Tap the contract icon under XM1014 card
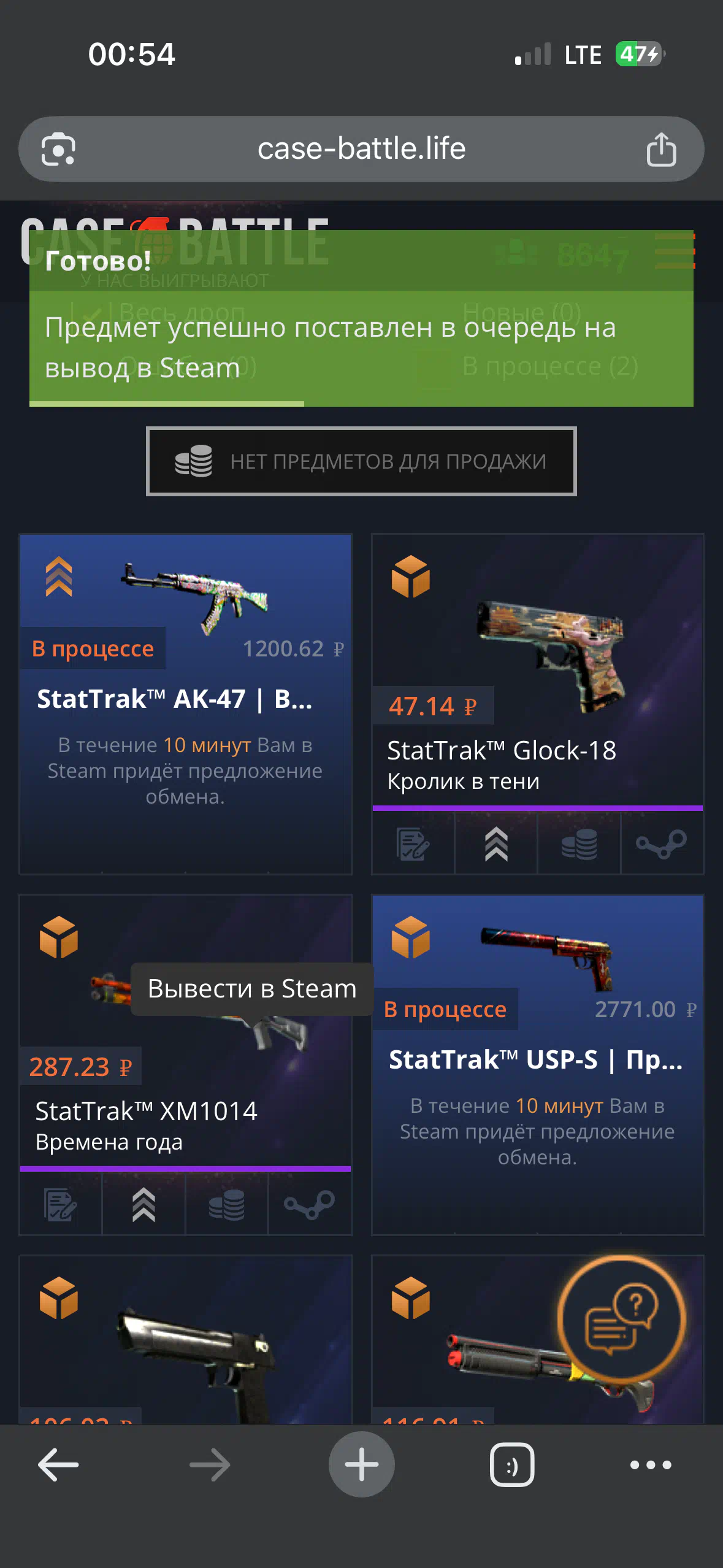 pos(61,1205)
